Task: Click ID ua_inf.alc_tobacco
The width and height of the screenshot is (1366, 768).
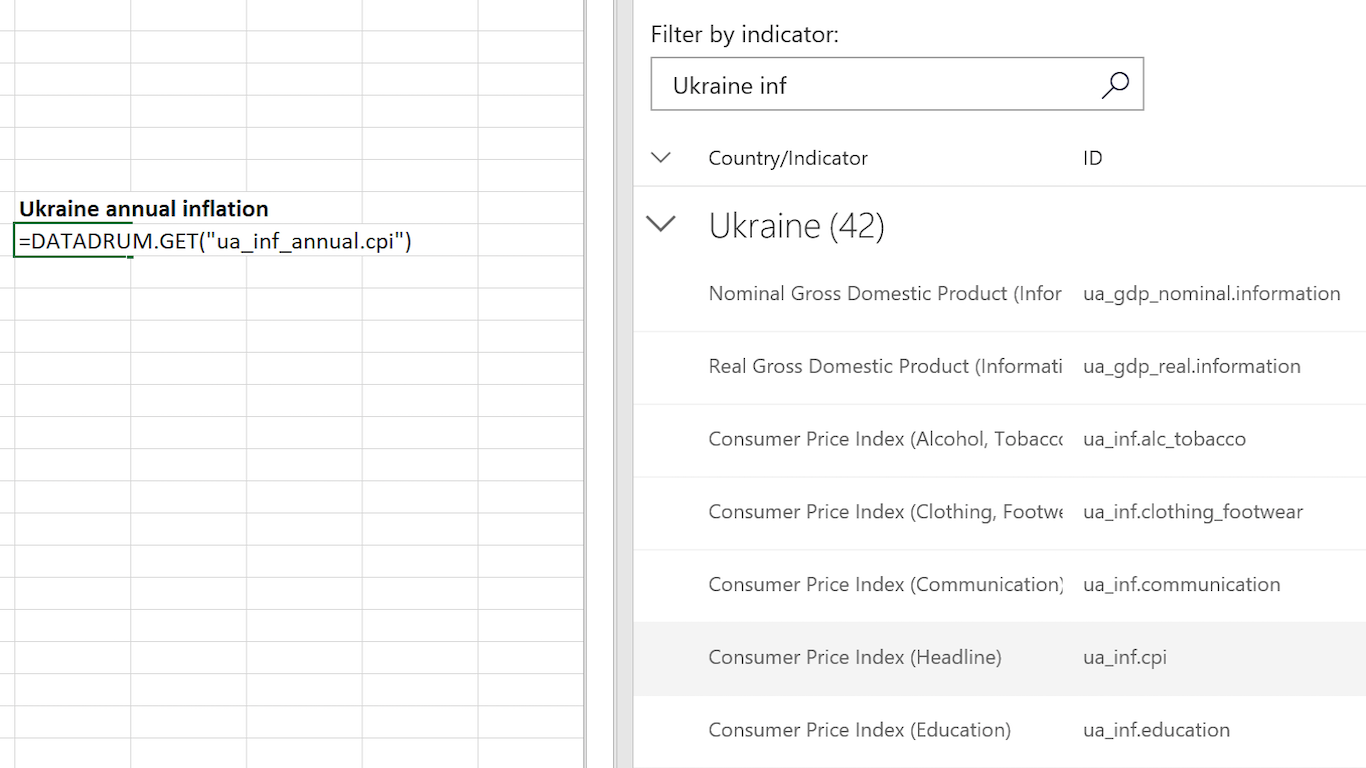Action: [x=1164, y=440]
